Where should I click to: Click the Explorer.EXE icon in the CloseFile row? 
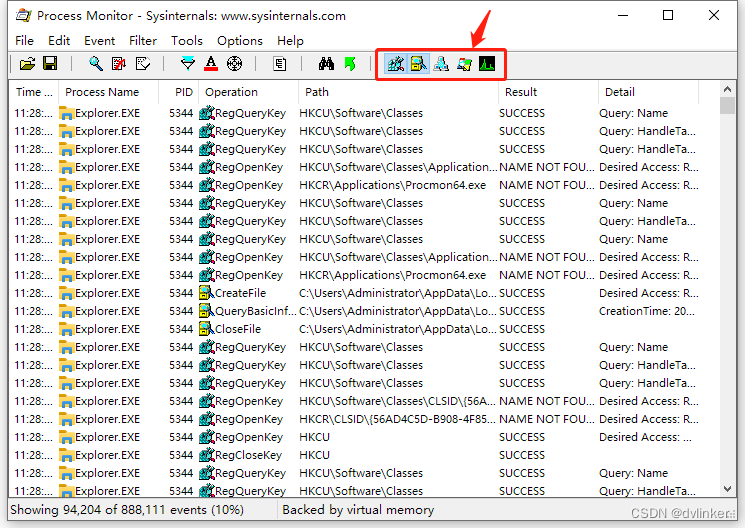pos(67,329)
